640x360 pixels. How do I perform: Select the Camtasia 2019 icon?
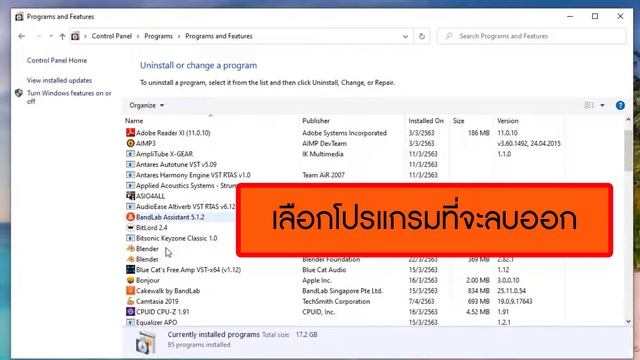click(130, 301)
